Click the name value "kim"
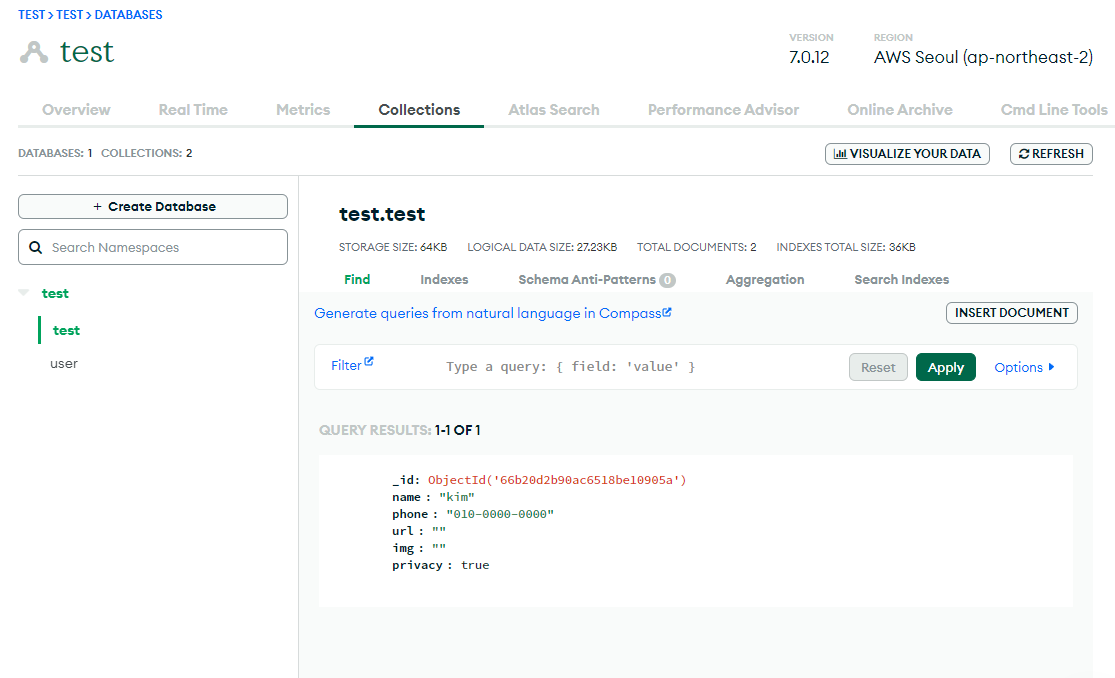 point(457,497)
